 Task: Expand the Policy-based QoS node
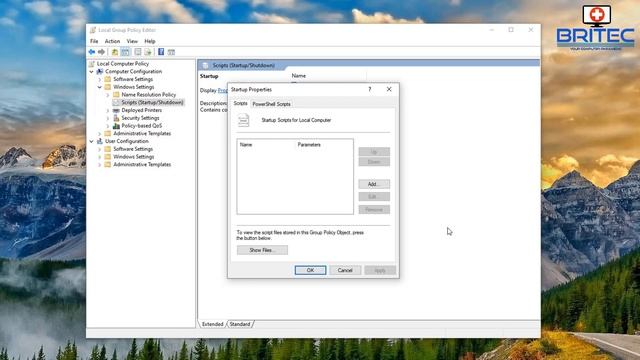point(108,126)
